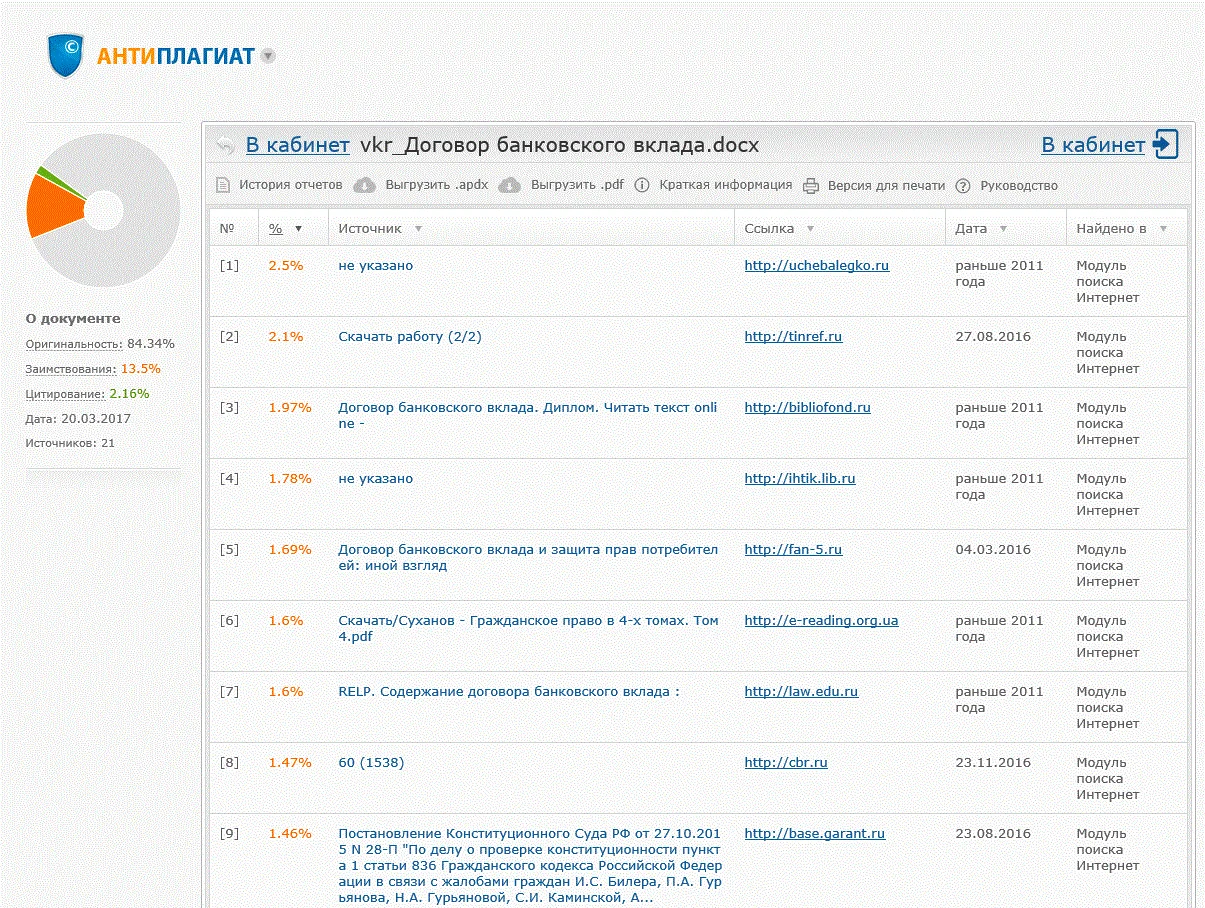Click the question mark icon for Руководство
Image resolution: width=1205 pixels, height=908 pixels.
(963, 185)
